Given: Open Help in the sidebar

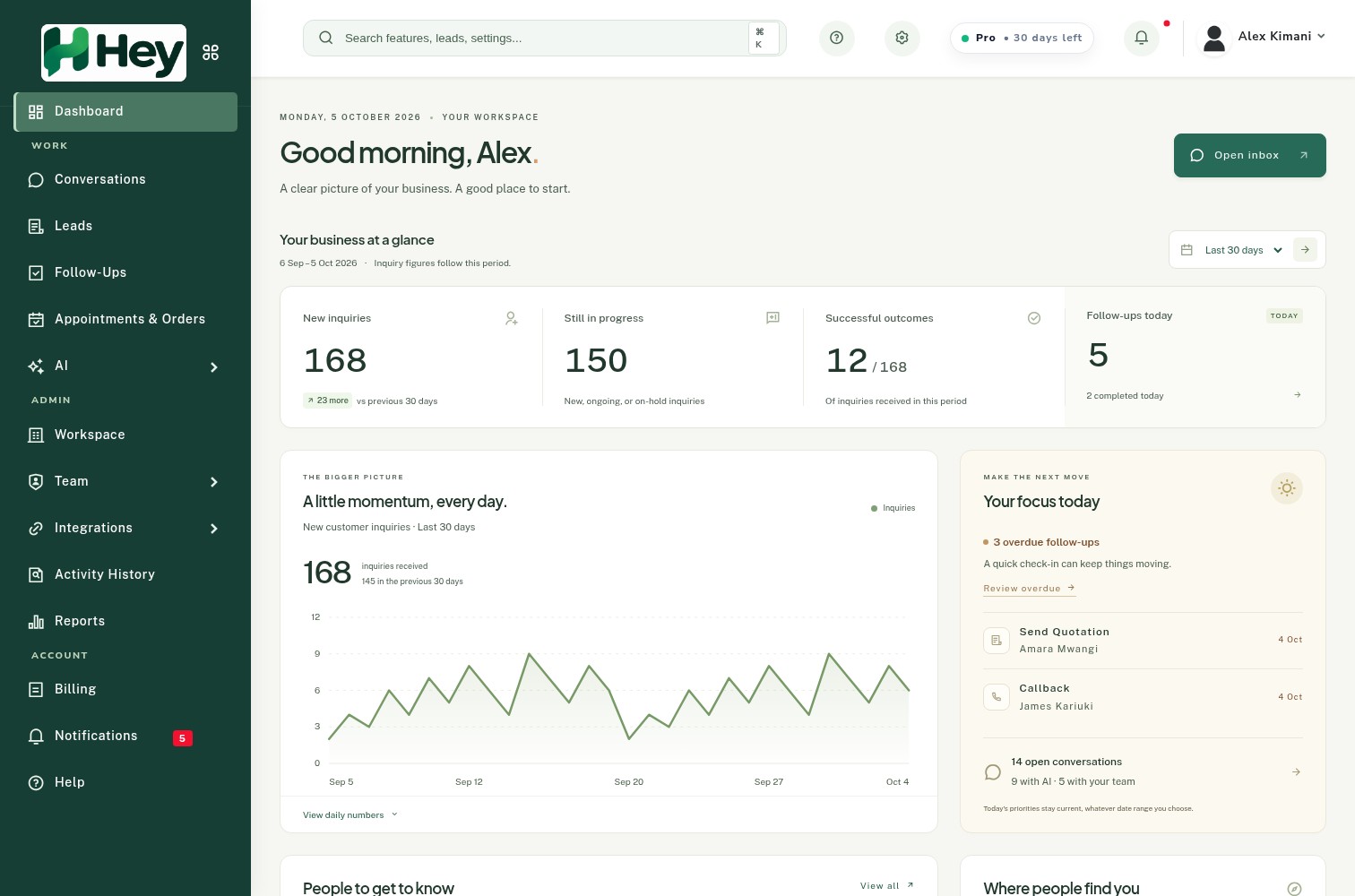Looking at the screenshot, I should click(125, 783).
